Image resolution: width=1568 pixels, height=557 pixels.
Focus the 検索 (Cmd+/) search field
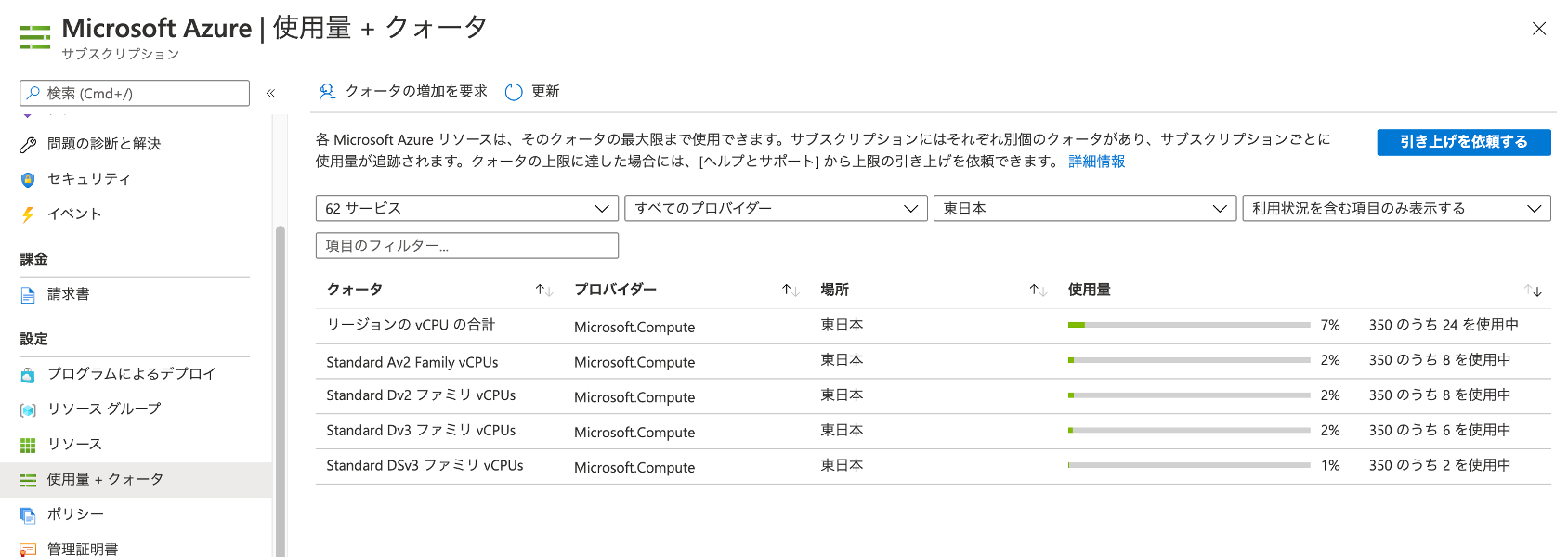click(135, 93)
